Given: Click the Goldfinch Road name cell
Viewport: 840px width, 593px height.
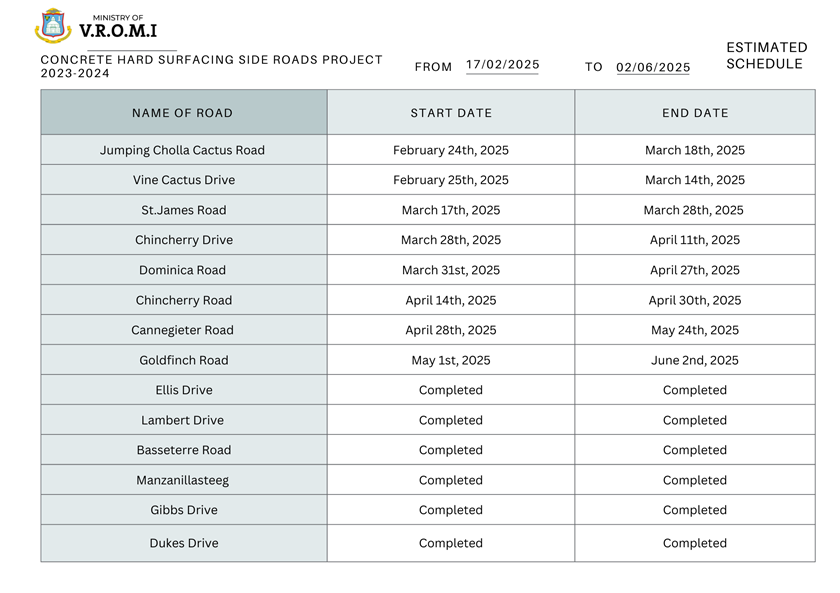Looking at the screenshot, I should (184, 360).
